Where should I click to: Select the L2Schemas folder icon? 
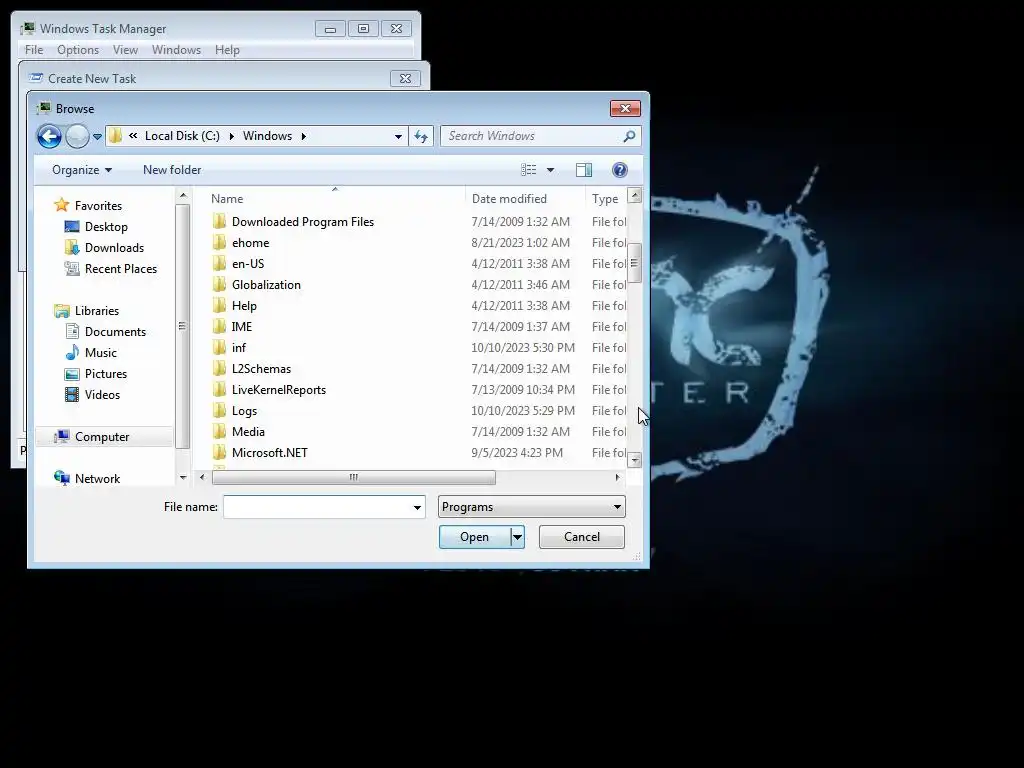[219, 368]
